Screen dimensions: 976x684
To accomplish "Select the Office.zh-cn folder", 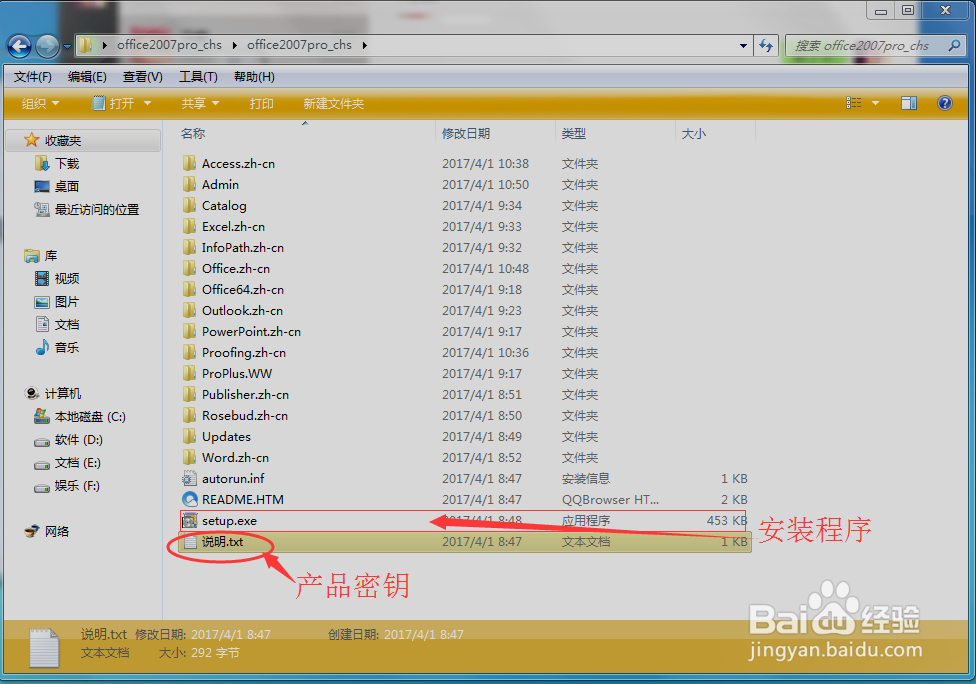I will click(x=236, y=268).
